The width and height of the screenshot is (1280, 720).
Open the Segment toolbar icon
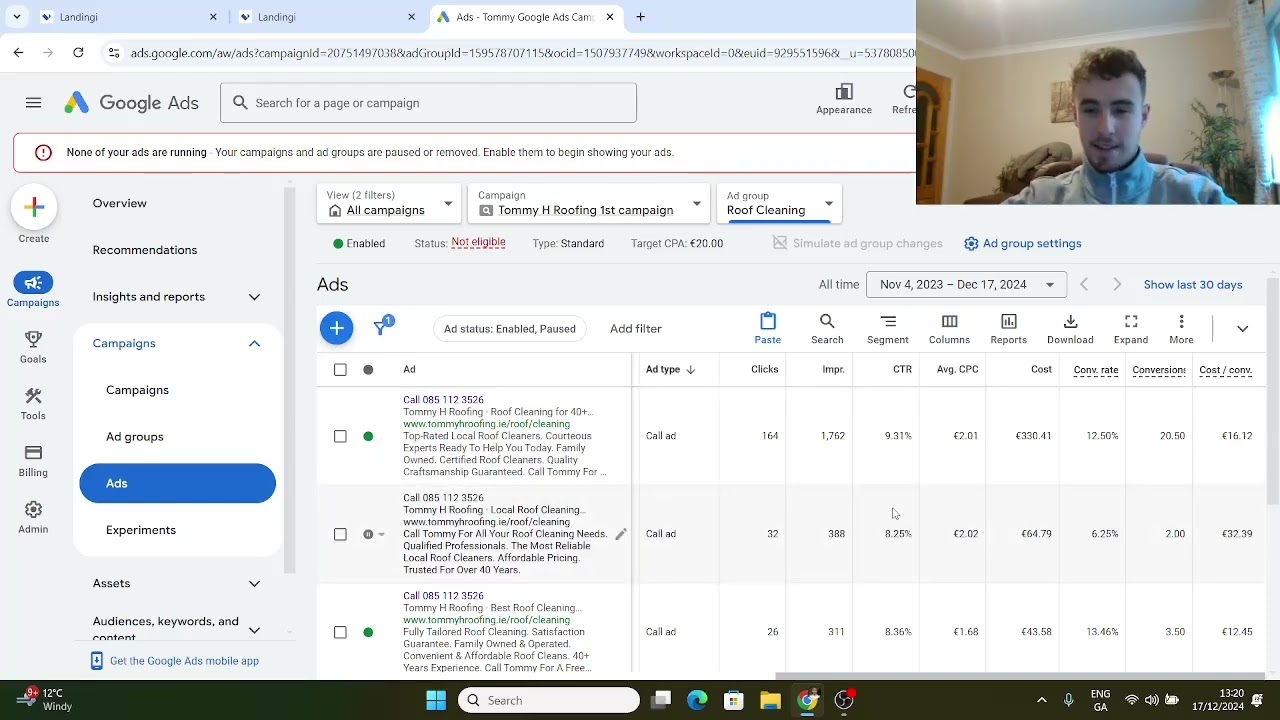tap(888, 328)
